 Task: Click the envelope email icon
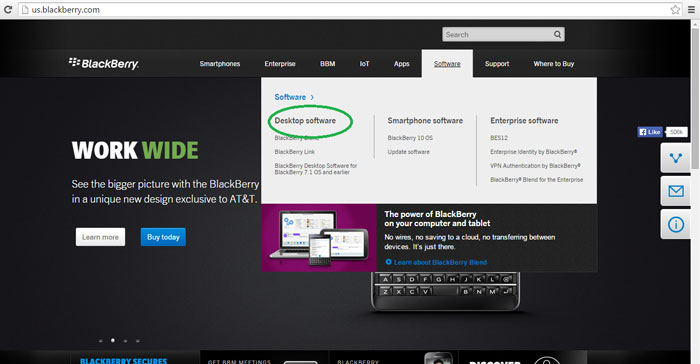click(x=675, y=191)
